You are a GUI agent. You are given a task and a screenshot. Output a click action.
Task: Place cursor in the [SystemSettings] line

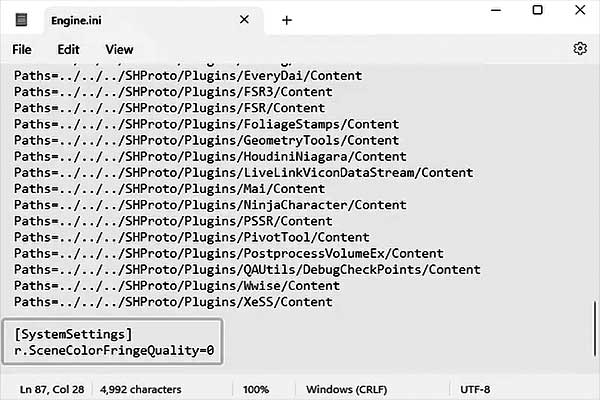tap(73, 334)
